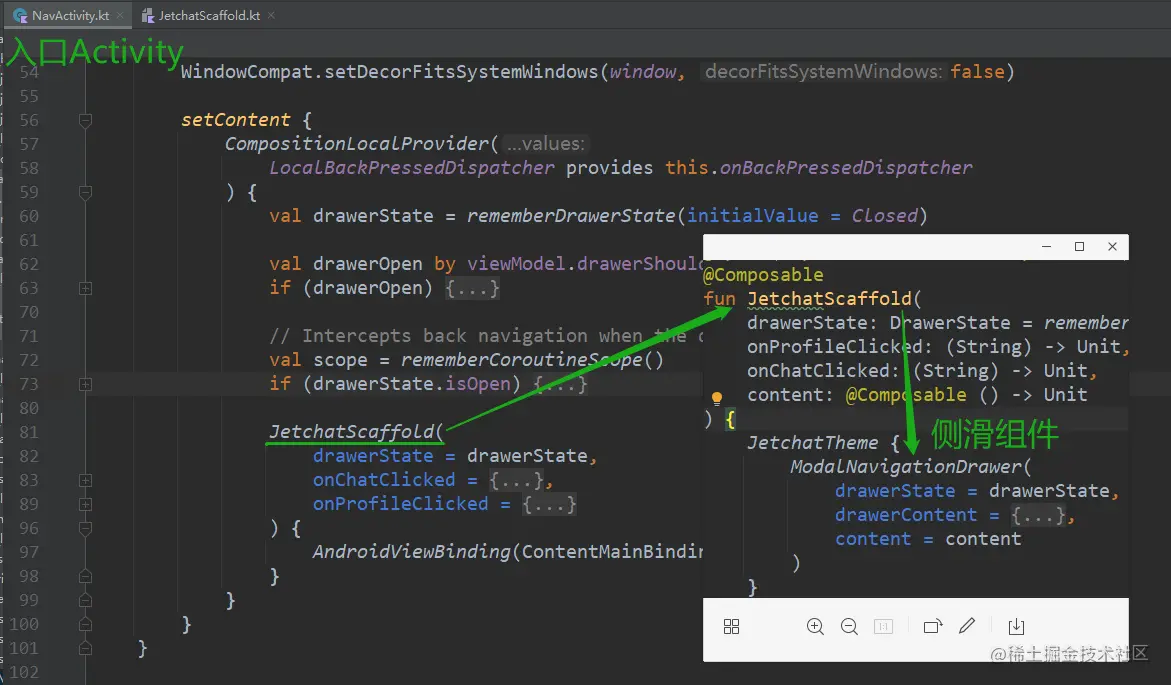Image resolution: width=1171 pixels, height=685 pixels.
Task: Click 'this.onBackPressedDispatcher' on line 58
Action: tap(819, 167)
